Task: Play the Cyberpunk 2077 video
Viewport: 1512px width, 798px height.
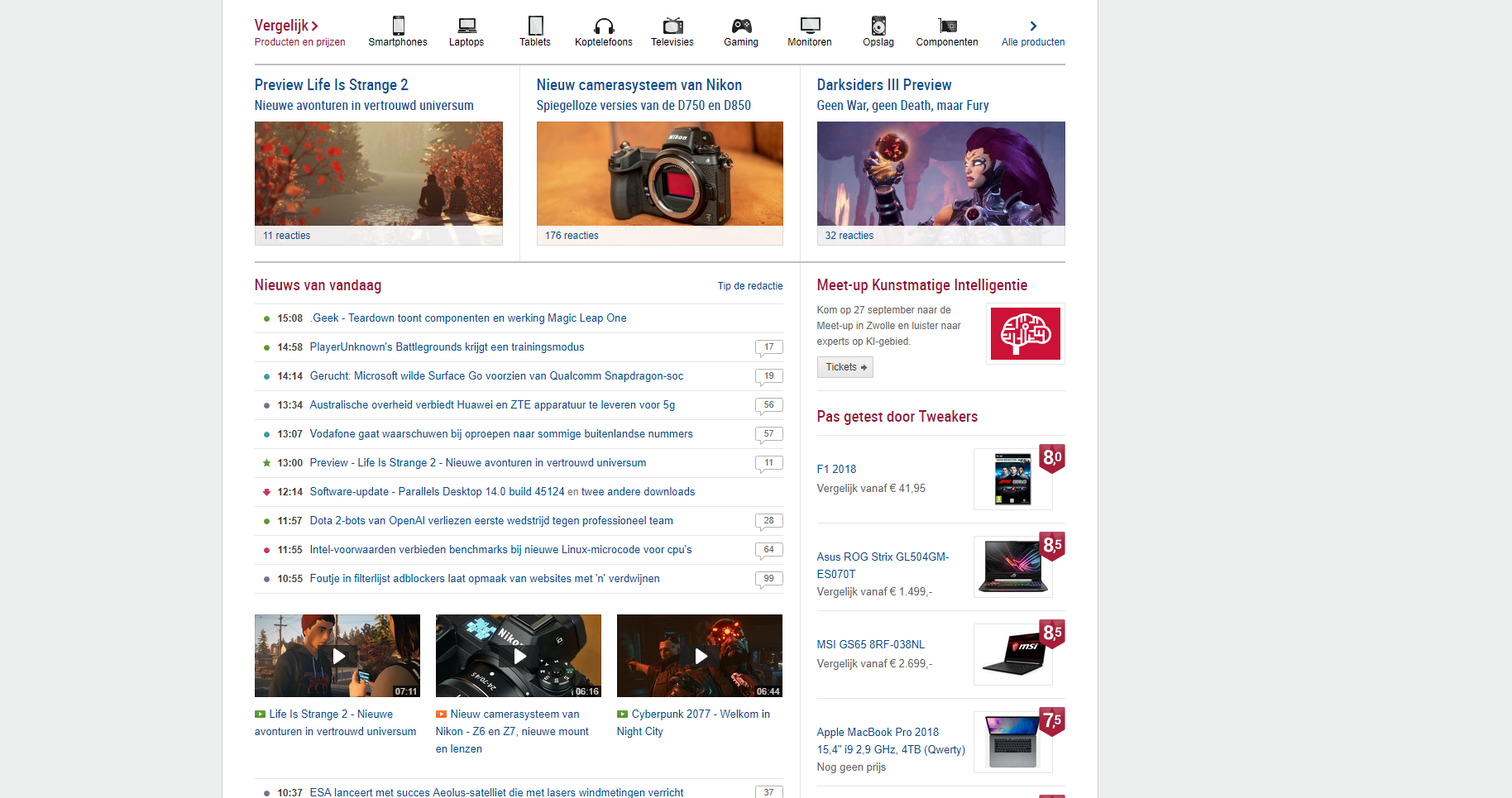Action: [700, 656]
